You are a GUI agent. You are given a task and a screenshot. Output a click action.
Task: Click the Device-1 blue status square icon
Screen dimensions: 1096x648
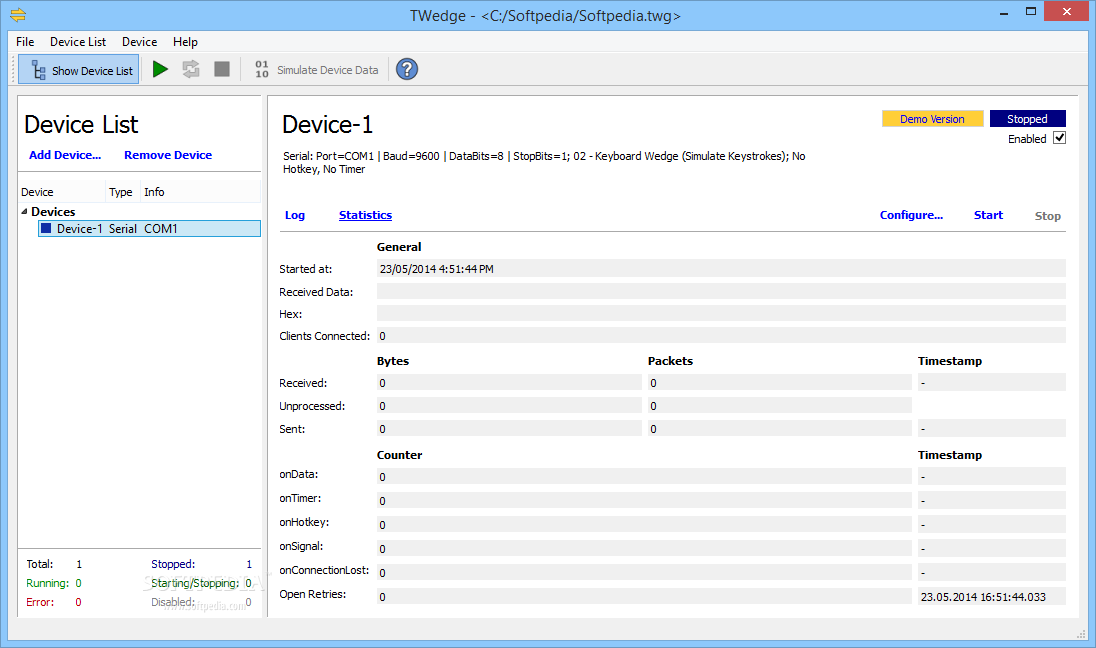point(46,228)
